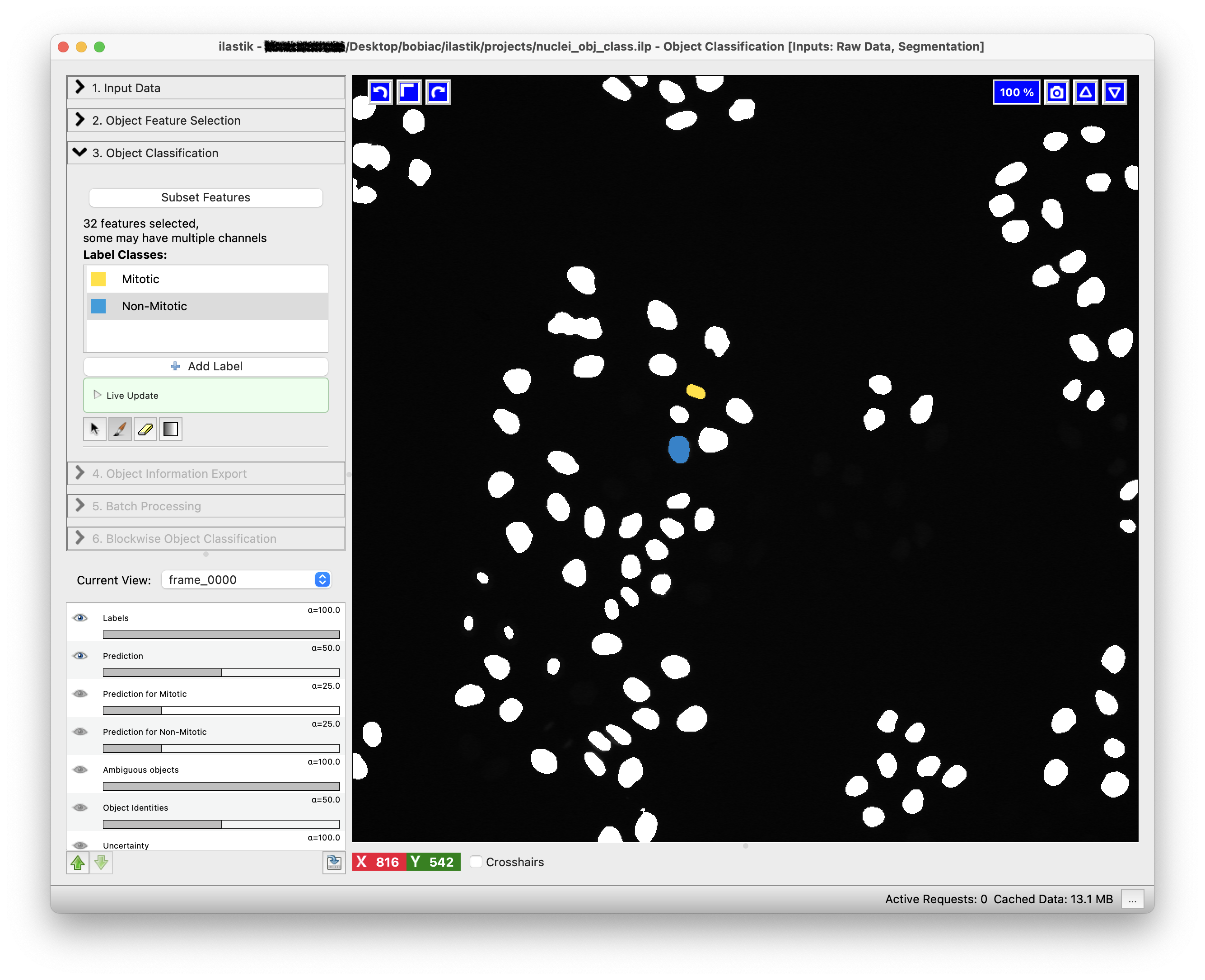The image size is (1205, 980).
Task: Click the 100 % zoom reset button
Action: [1016, 92]
